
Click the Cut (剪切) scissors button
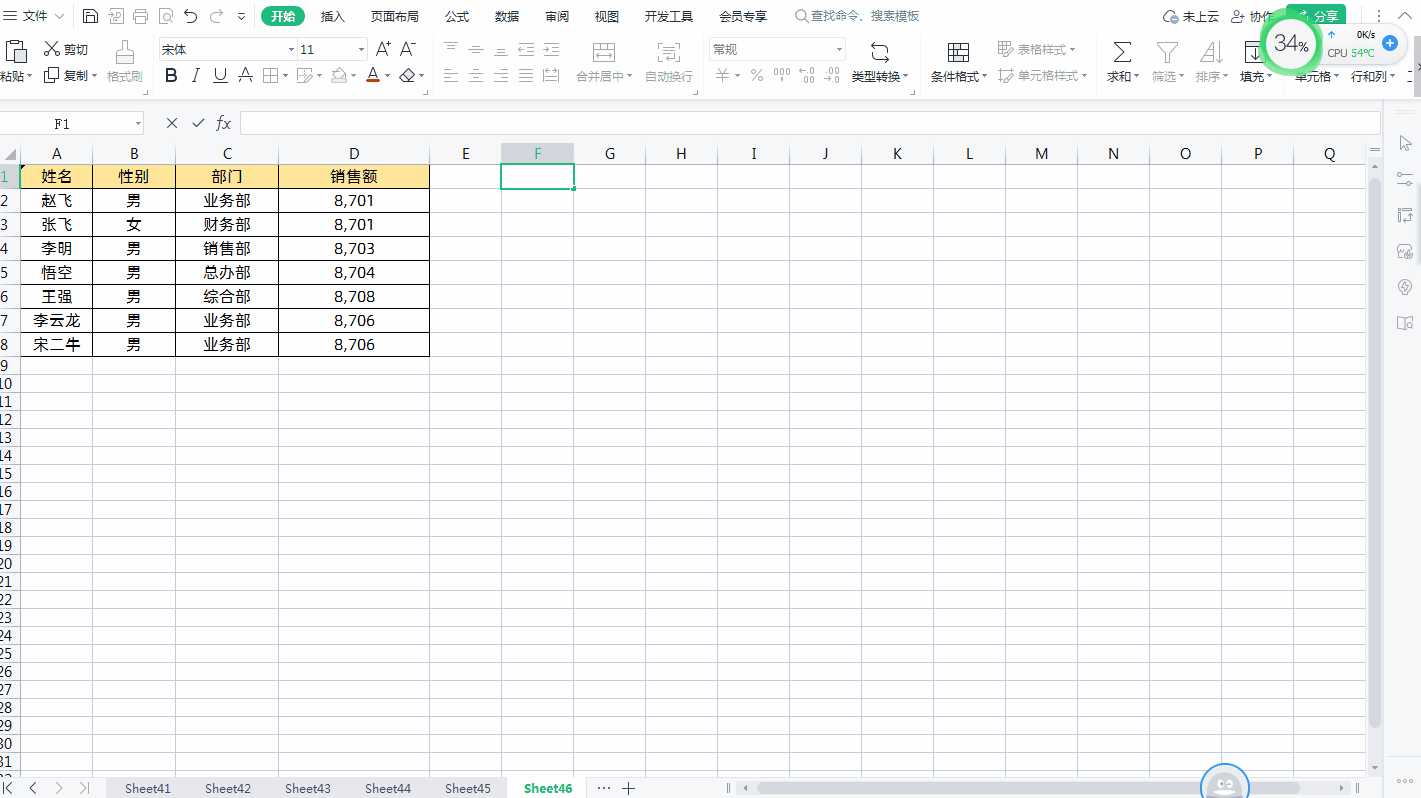[66, 49]
